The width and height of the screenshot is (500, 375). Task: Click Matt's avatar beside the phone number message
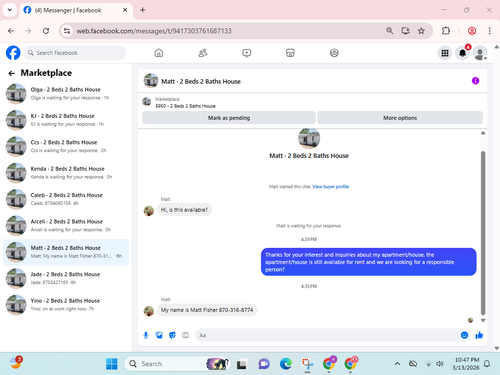[149, 311]
